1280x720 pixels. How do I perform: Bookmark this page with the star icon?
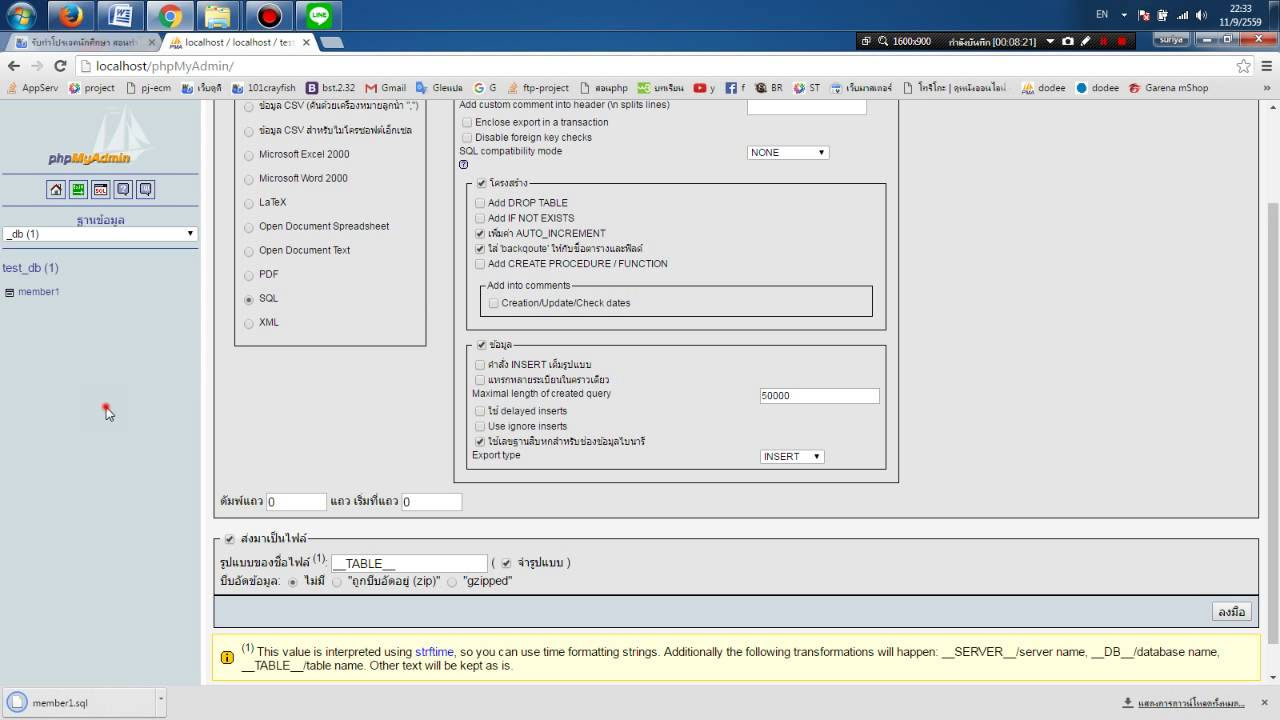pos(1243,66)
